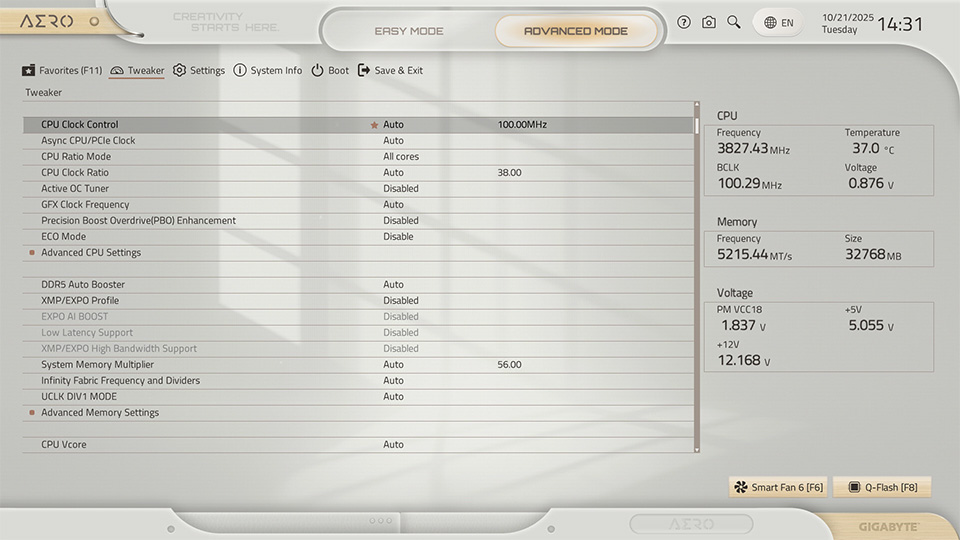Launch Q-Flash utility

[881, 488]
